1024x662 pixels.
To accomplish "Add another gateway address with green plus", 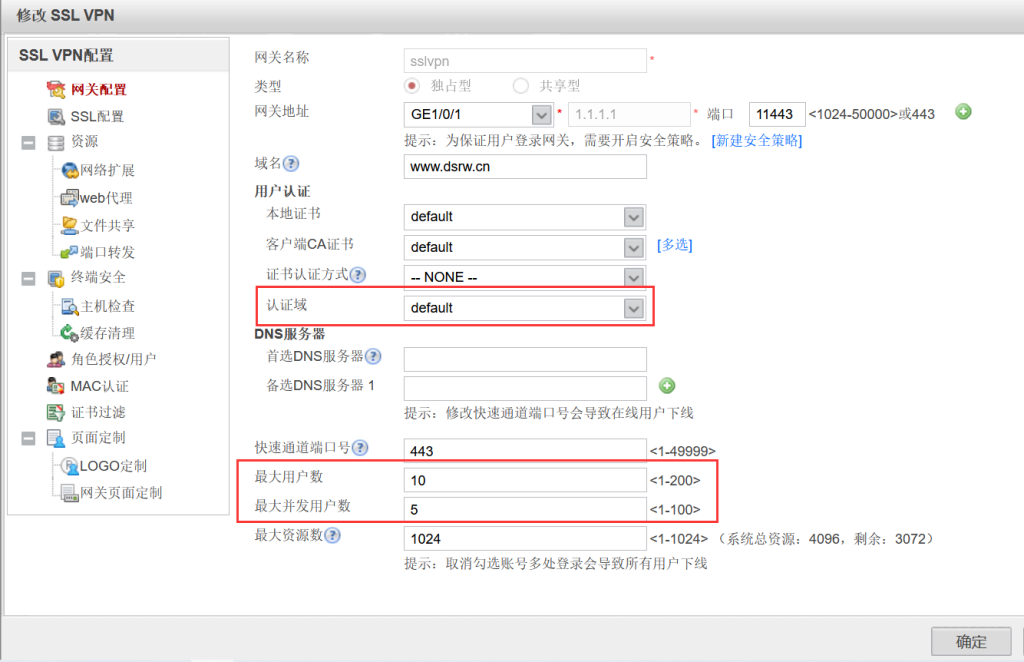I will point(963,112).
